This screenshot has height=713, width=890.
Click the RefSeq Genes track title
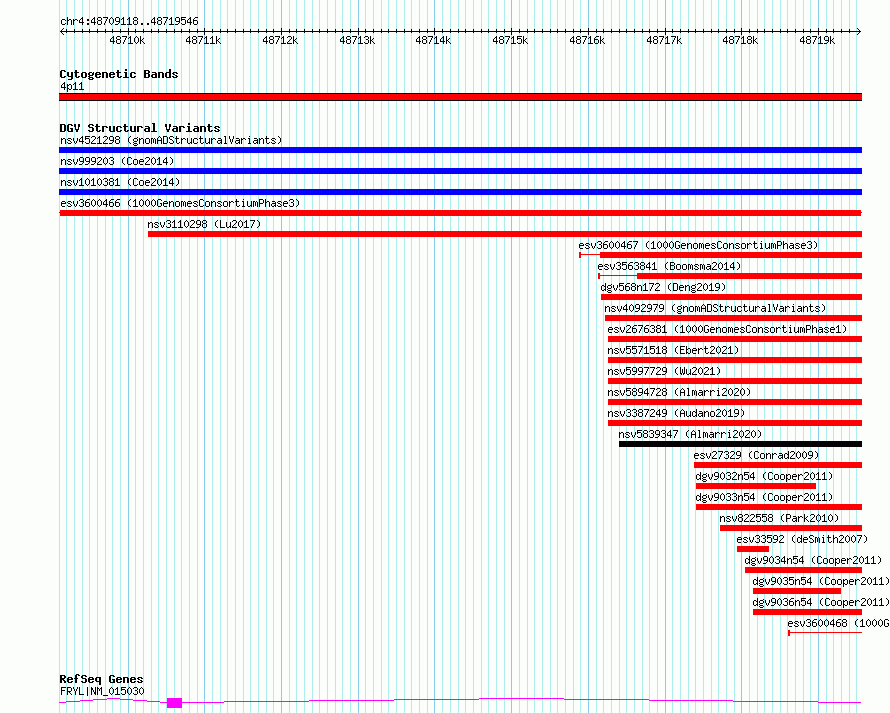[x=101, y=679]
